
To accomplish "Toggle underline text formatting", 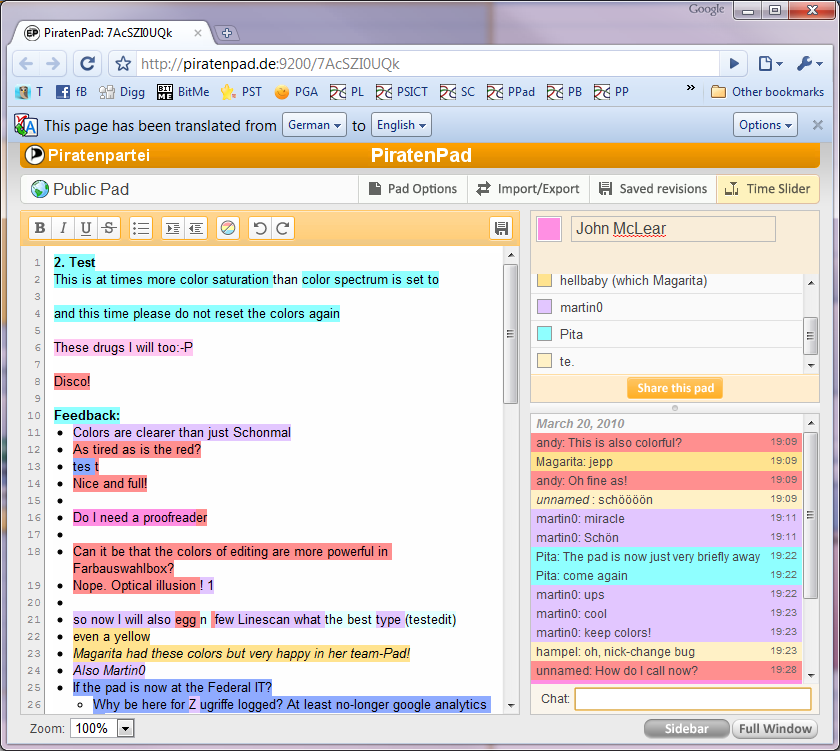I will pos(86,228).
